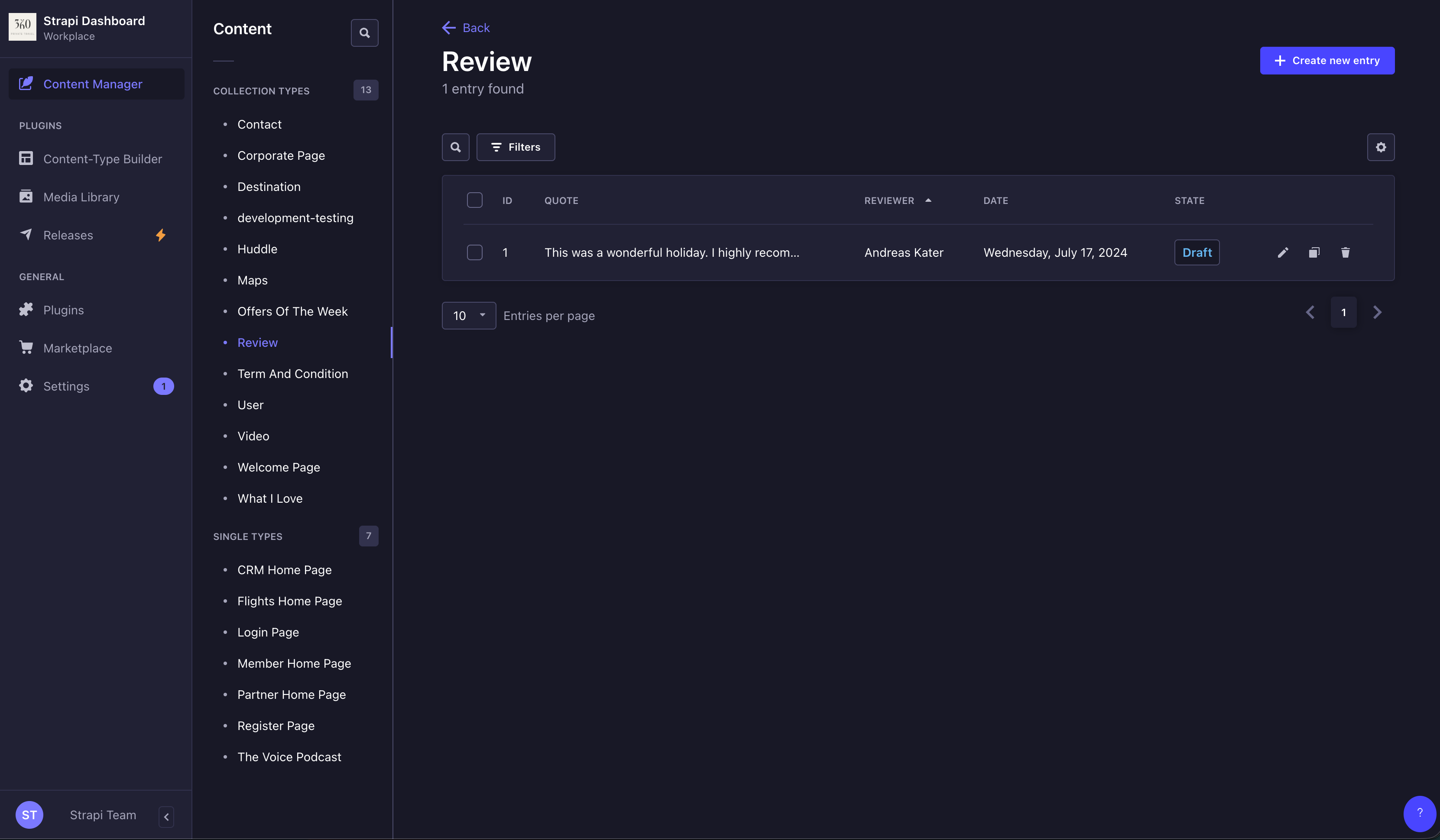Select the checkbox for entry ID 1
The width and height of the screenshot is (1440, 840).
(474, 252)
